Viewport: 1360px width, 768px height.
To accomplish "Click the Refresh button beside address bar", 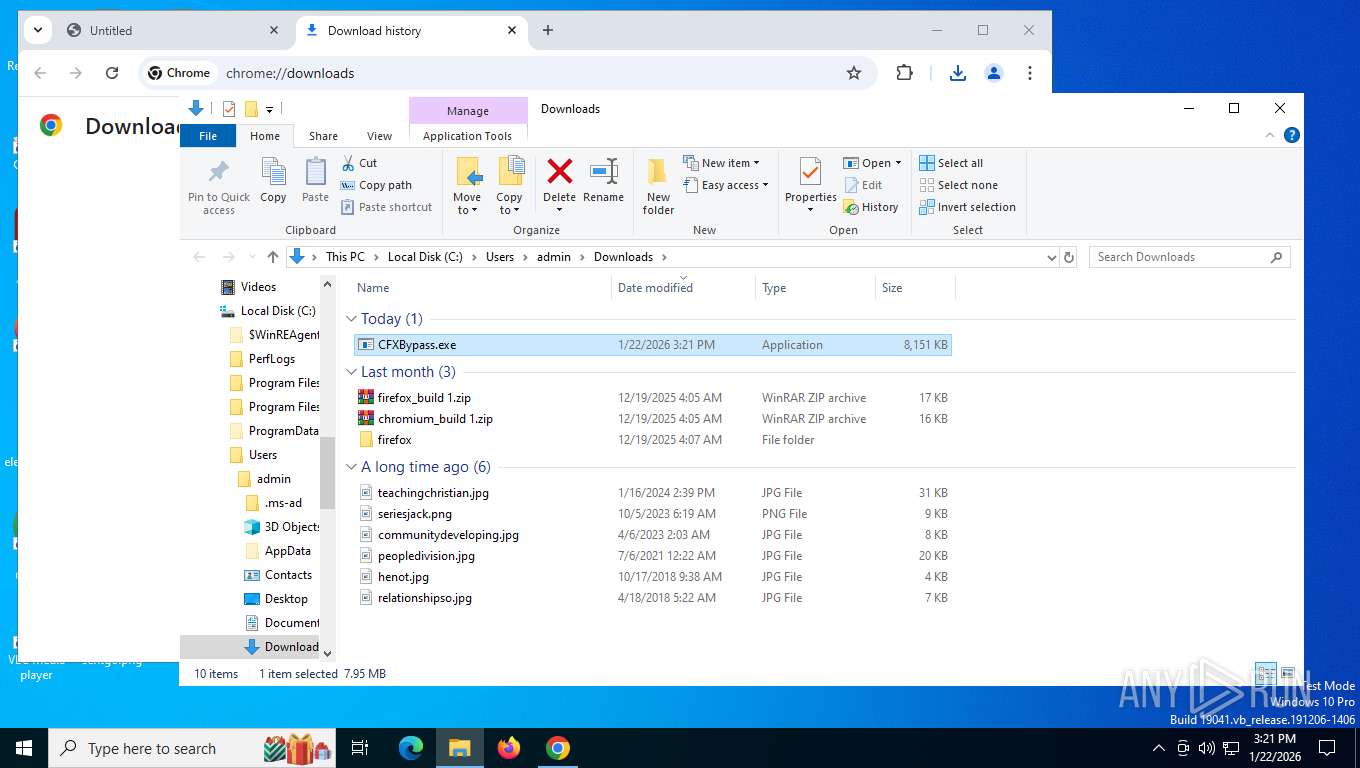I will pyautogui.click(x=1069, y=257).
